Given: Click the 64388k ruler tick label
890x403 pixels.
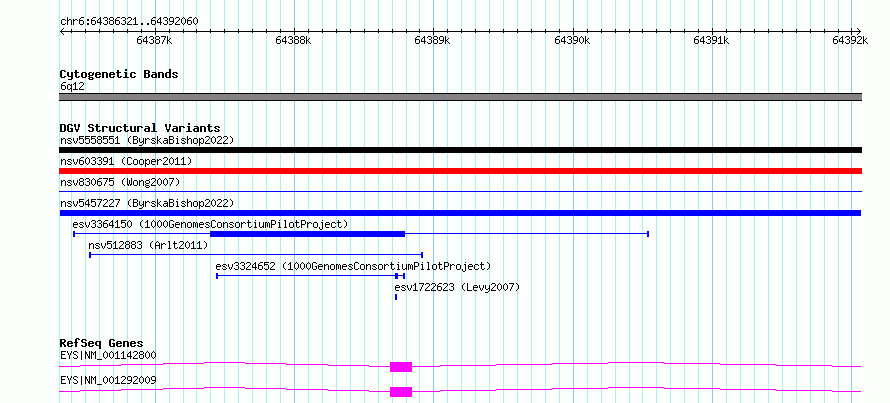Looking at the screenshot, I should point(294,40).
